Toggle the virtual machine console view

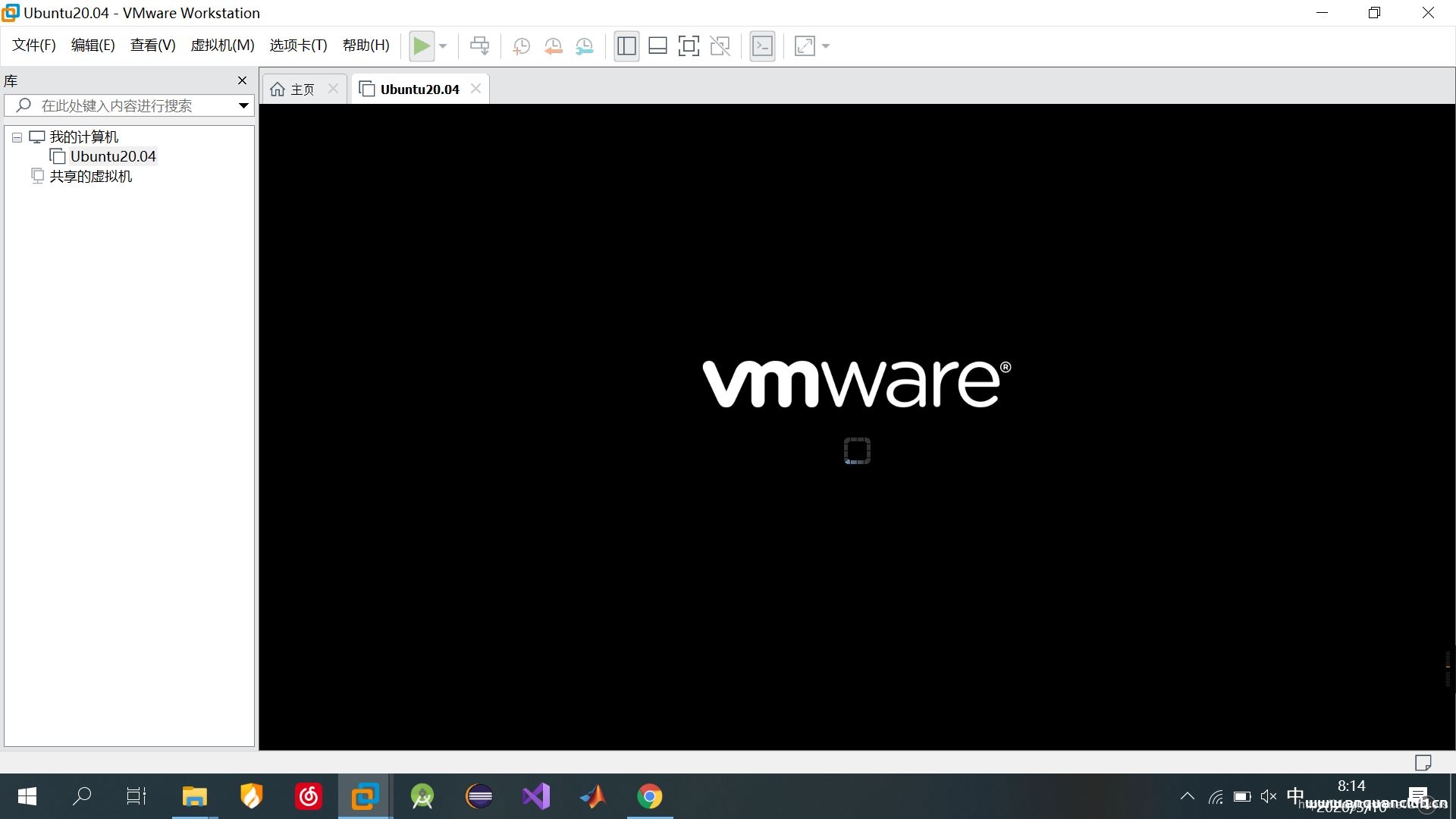pyautogui.click(x=763, y=45)
